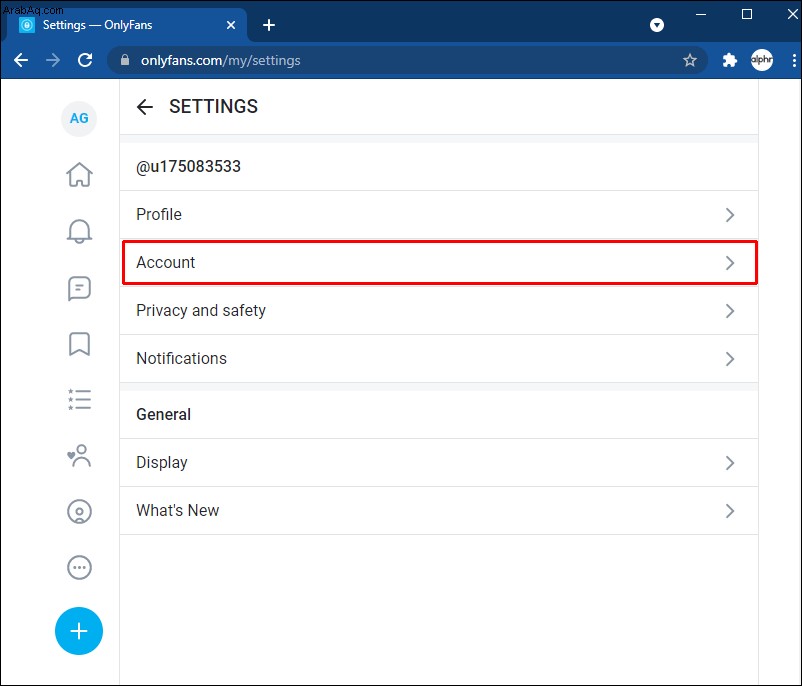802x686 pixels.
Task: Open the notifications bell icon
Action: [x=79, y=231]
